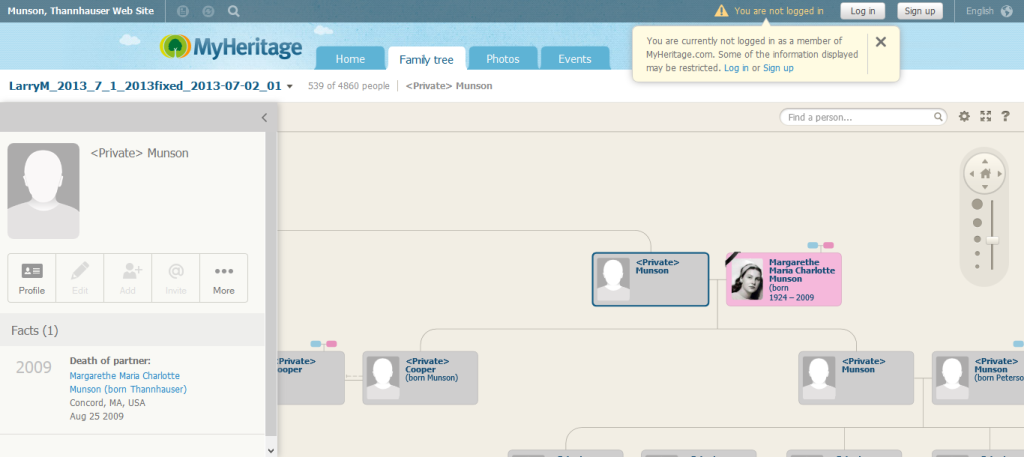Viewport: 1024px width, 457px height.
Task: Open the circular smart matches icon in top bar
Action: (208, 11)
